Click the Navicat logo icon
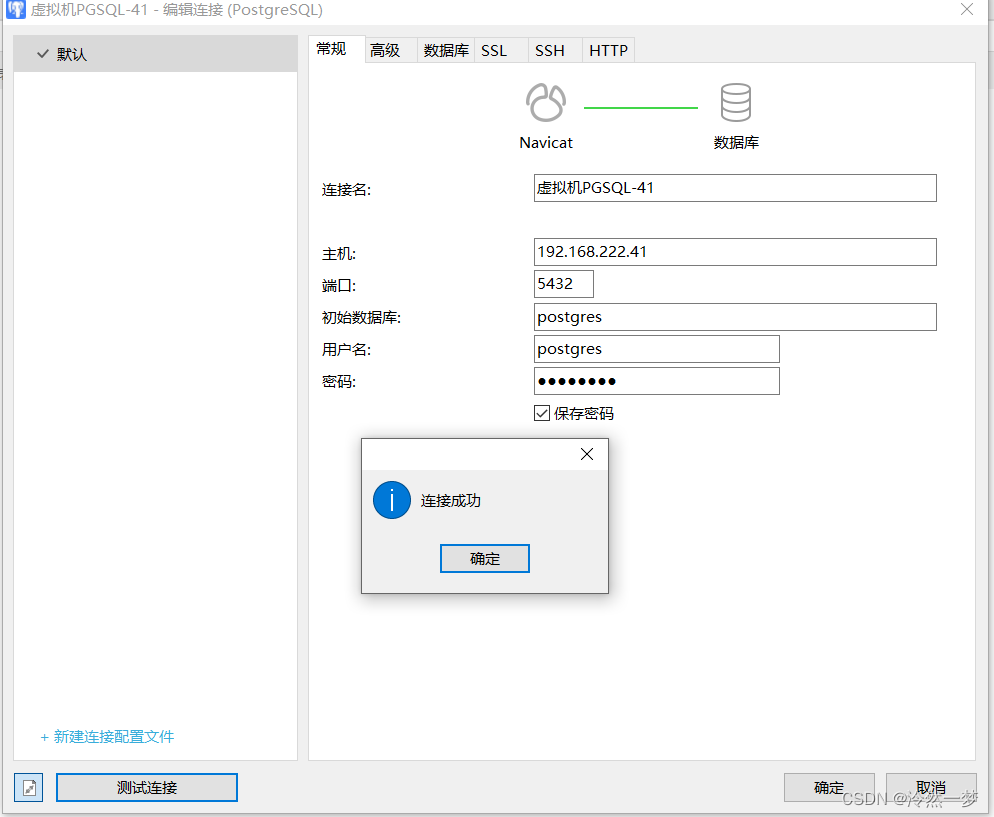The image size is (994, 817). pyautogui.click(x=546, y=102)
